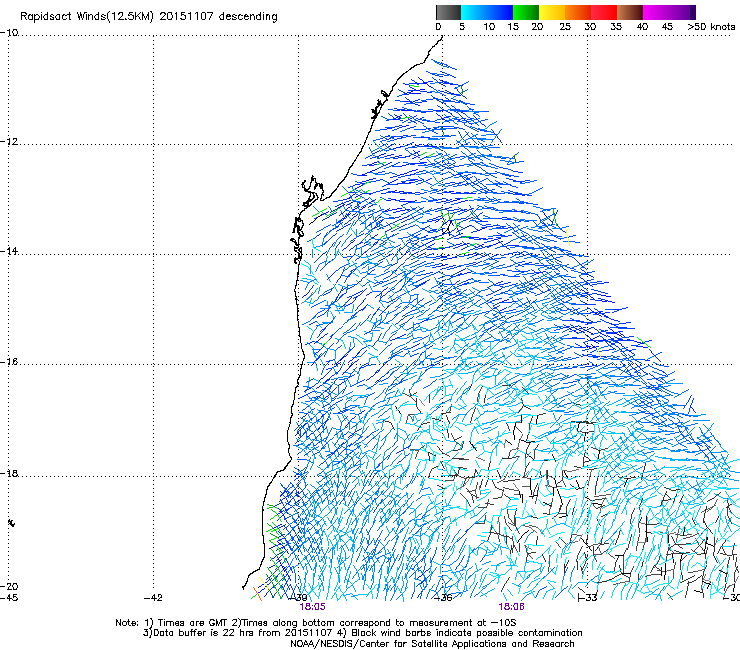
Task: Click the -36 longitude axis label
Action: point(443,598)
